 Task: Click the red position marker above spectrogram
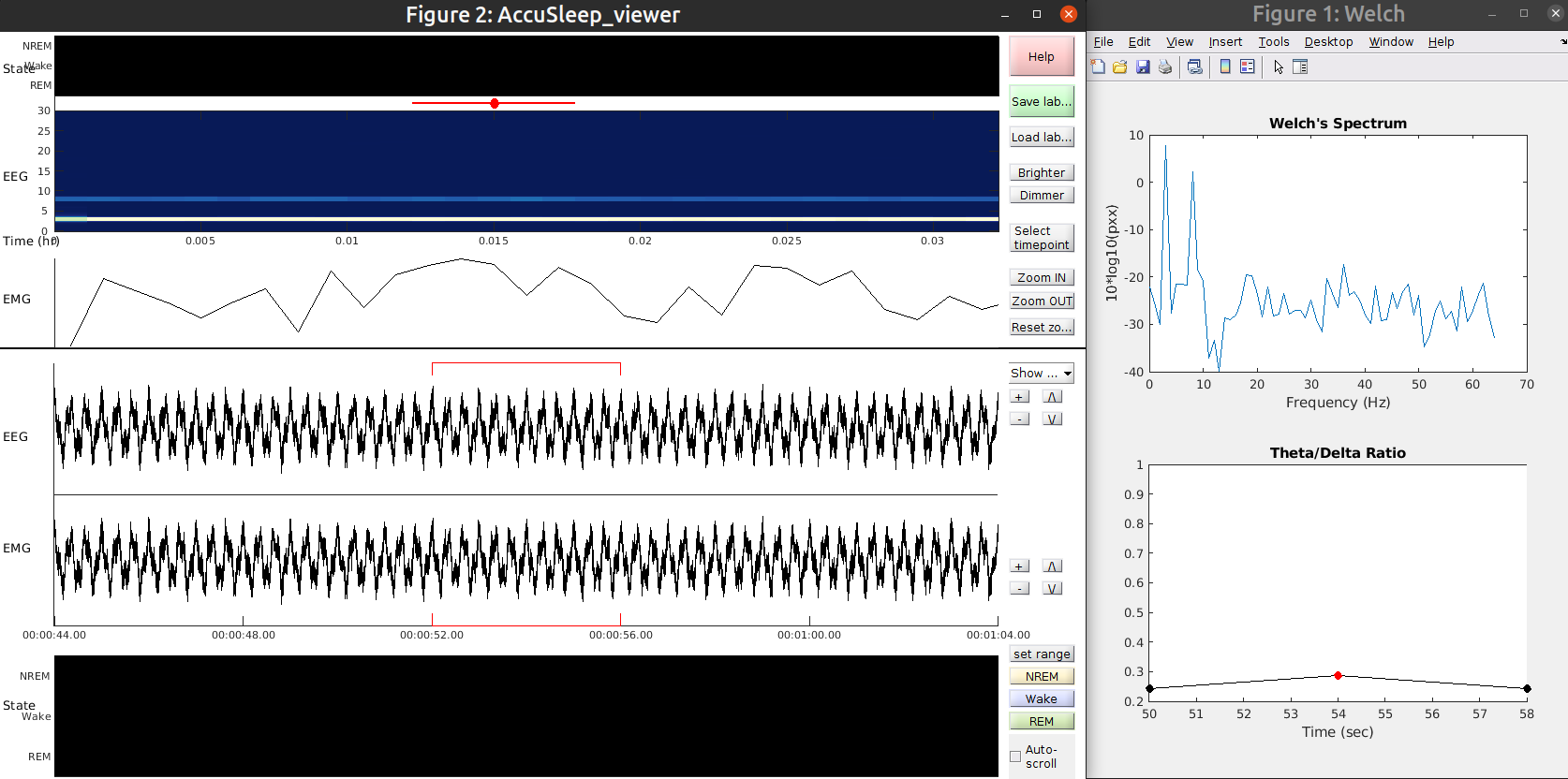pos(494,103)
